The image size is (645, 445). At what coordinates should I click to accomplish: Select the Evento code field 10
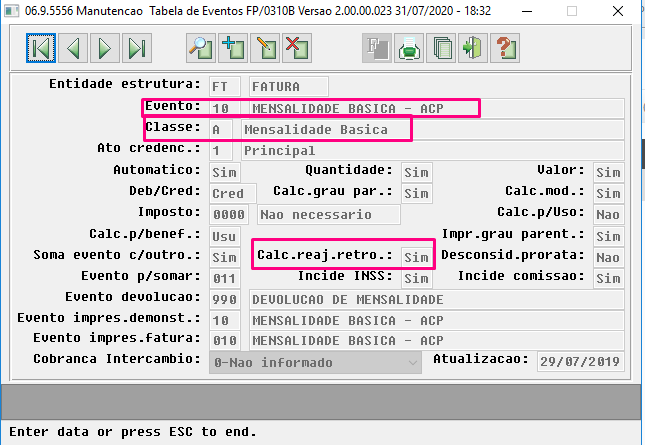coord(225,109)
